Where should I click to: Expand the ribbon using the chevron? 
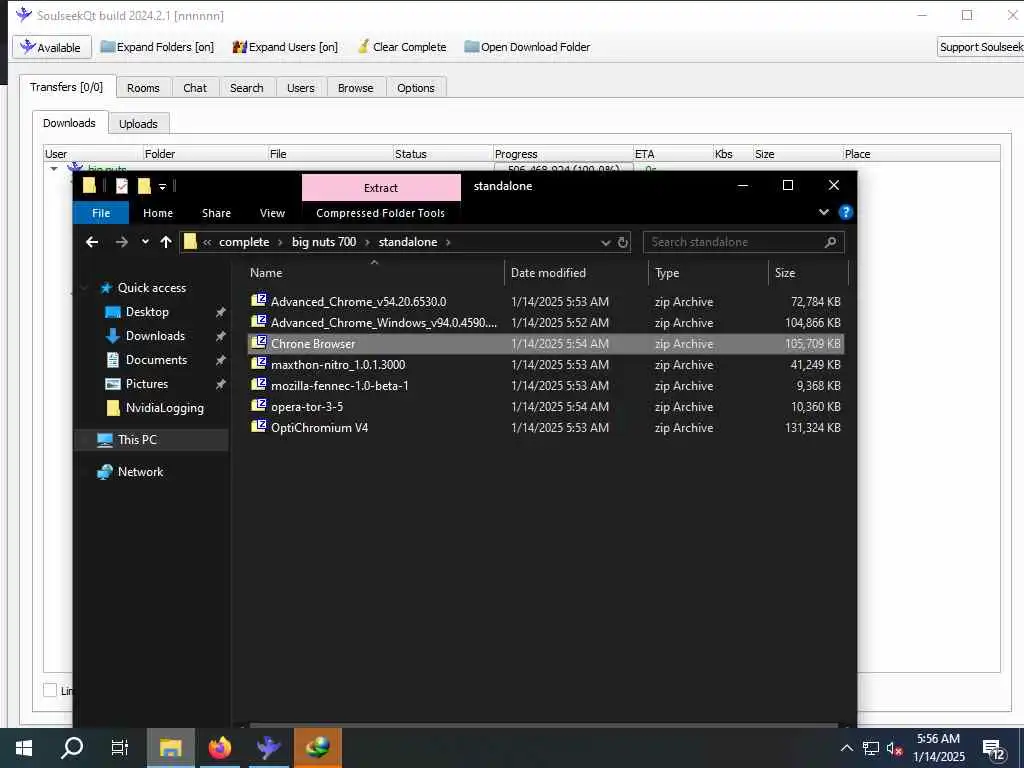[x=824, y=212]
